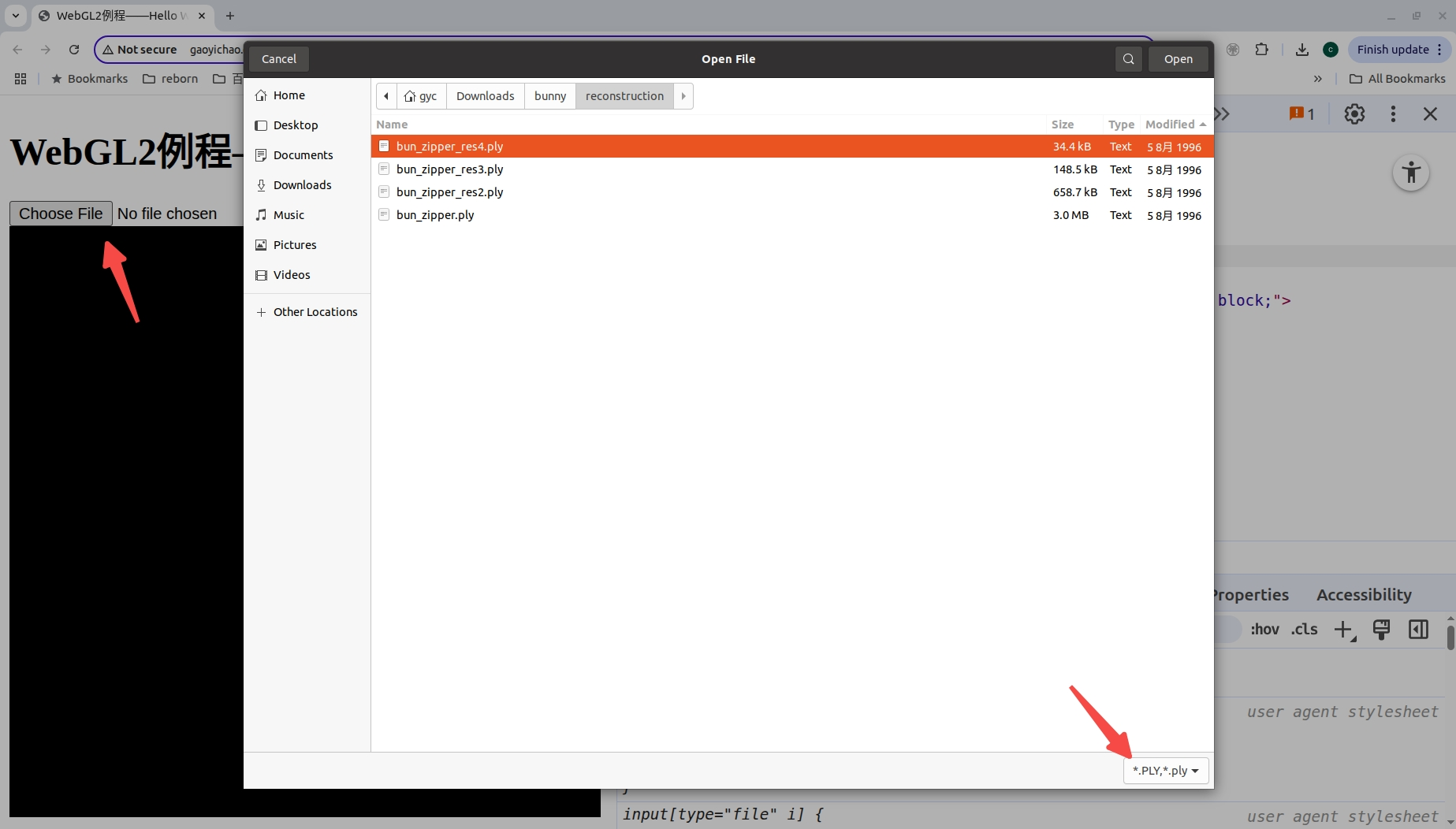Expand the hidden DevTools tabs chevron
Screen dimensions: 1456x829
[x=1223, y=114]
